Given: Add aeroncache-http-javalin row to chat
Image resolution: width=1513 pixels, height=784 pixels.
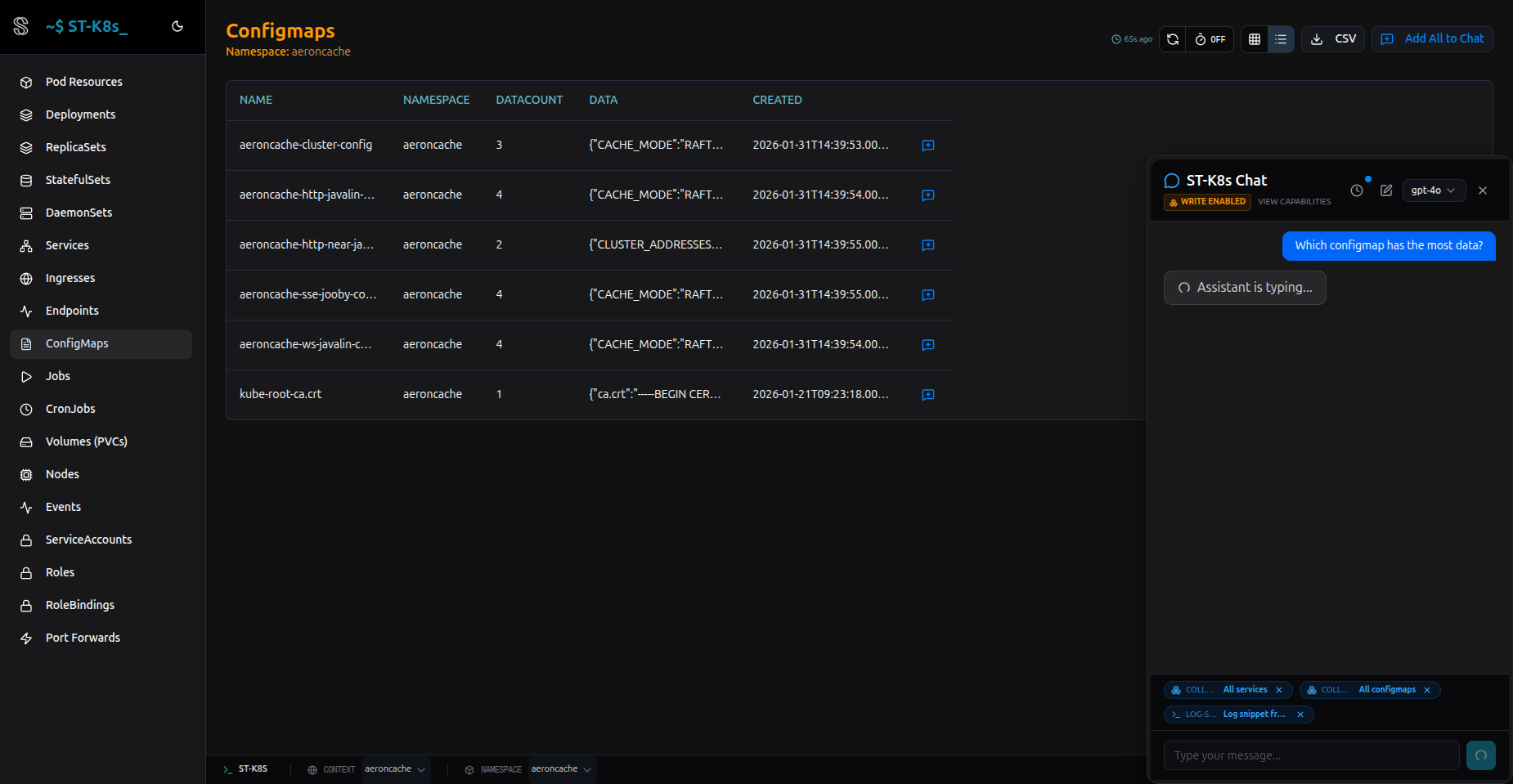Looking at the screenshot, I should (928, 195).
